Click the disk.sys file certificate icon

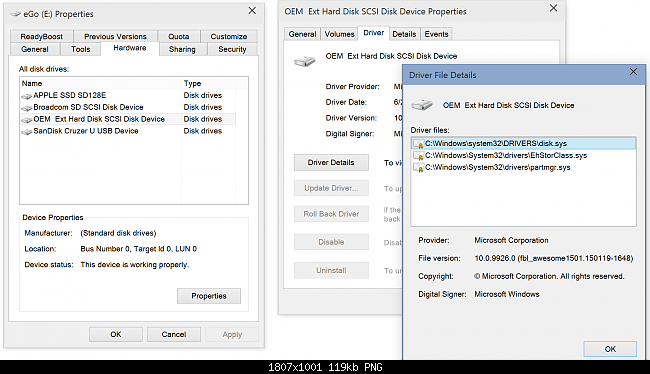[x=418, y=144]
